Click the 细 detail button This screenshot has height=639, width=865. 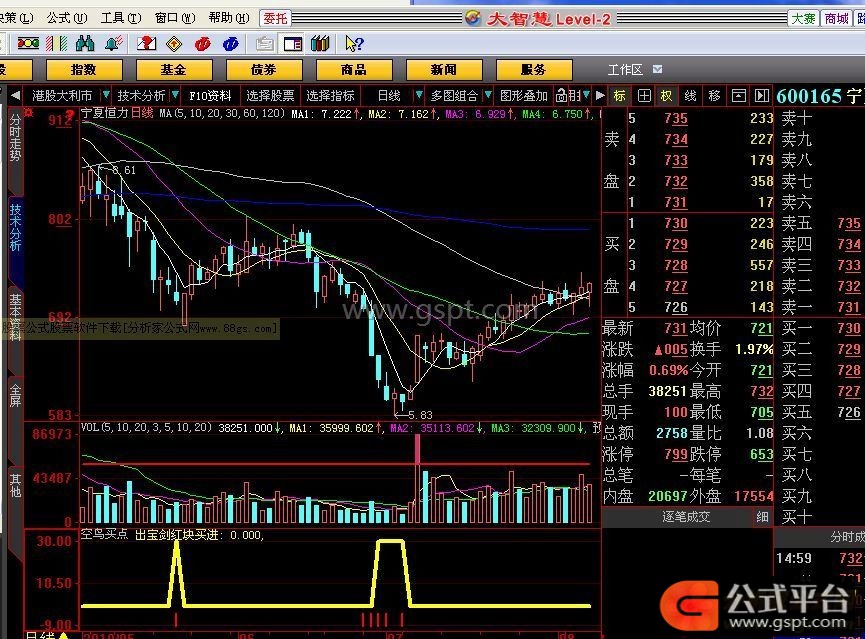762,517
